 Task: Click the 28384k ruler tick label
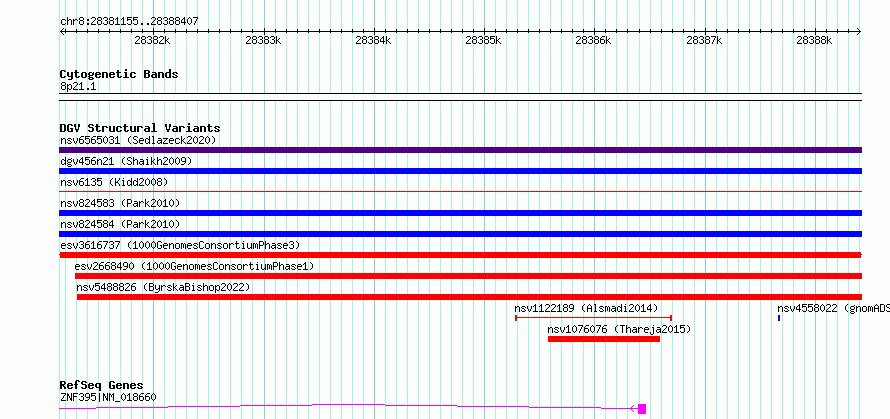[373, 40]
